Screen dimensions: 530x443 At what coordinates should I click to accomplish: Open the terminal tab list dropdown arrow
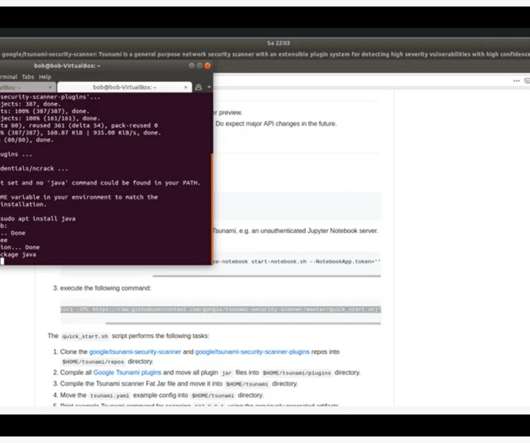point(209,87)
